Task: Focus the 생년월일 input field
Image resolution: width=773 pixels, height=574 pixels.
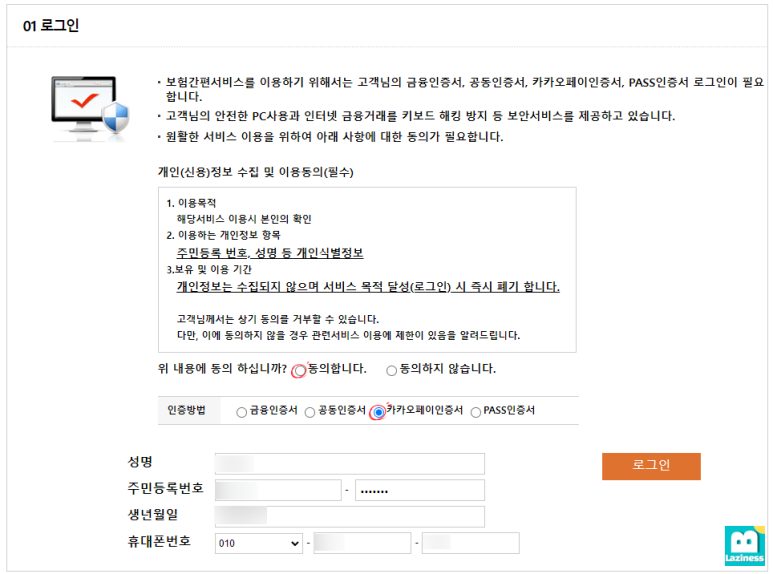Action: 350,516
